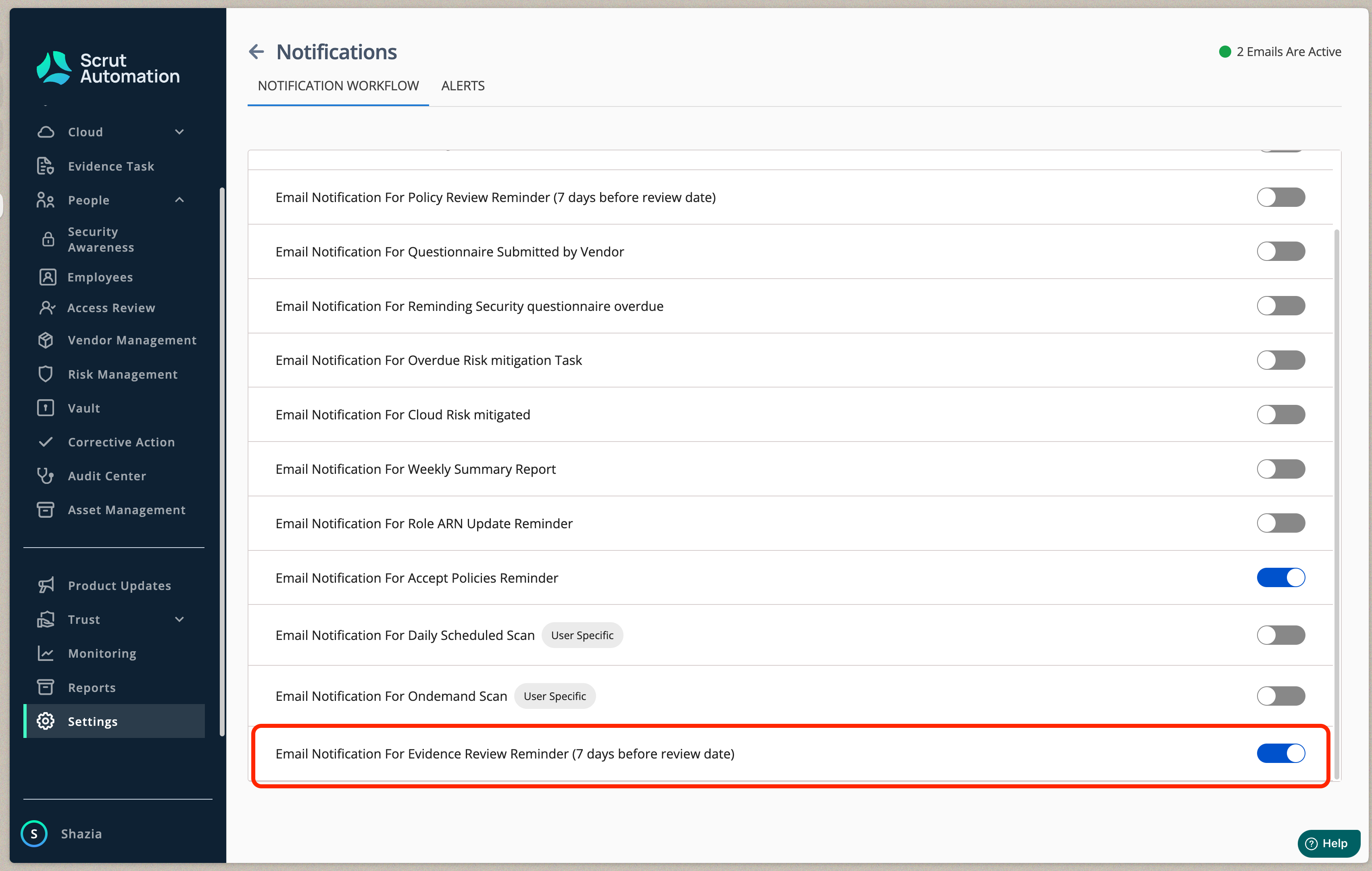Image resolution: width=1372 pixels, height=871 pixels.
Task: Open Risk Management section
Action: (x=123, y=374)
